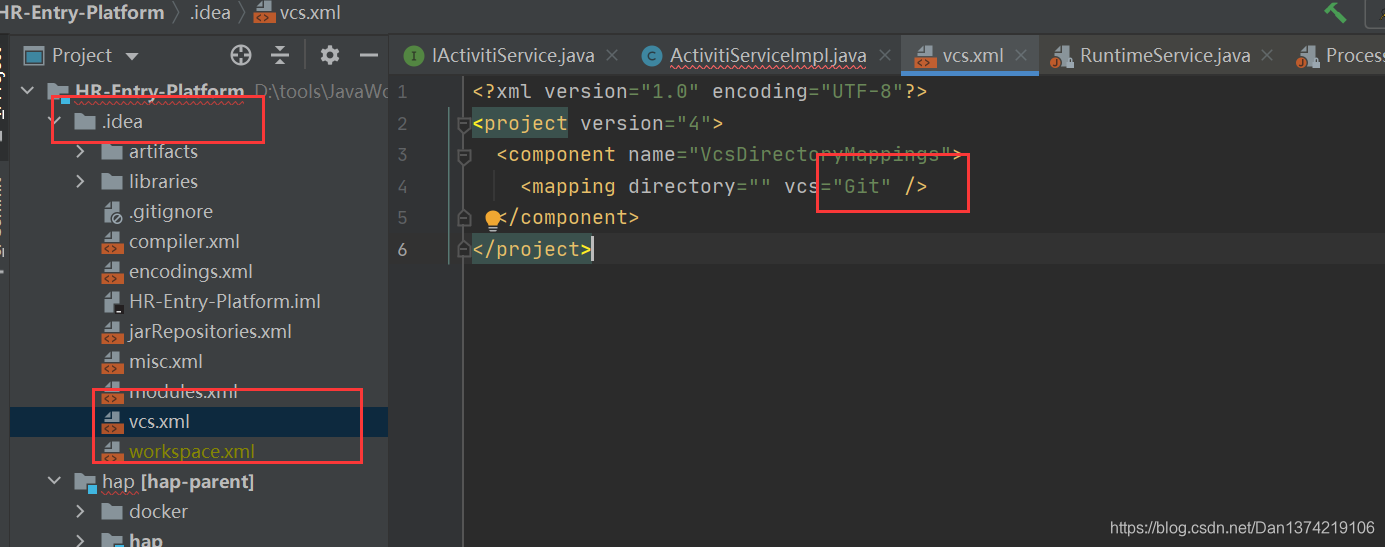1385x547 pixels.
Task: Click line number 1 in gutter
Action: [402, 92]
